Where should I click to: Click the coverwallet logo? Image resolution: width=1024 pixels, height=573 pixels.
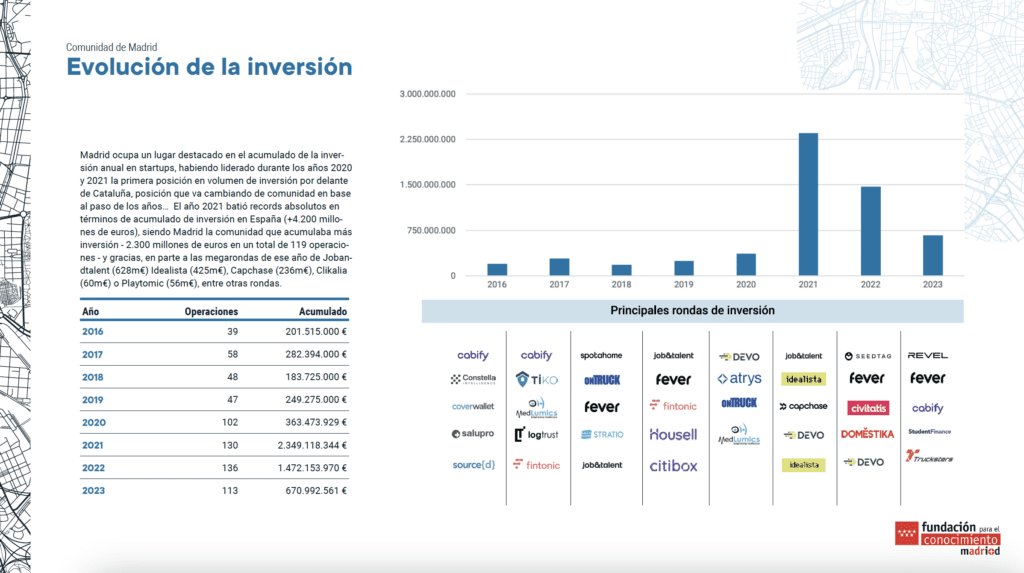coord(473,406)
